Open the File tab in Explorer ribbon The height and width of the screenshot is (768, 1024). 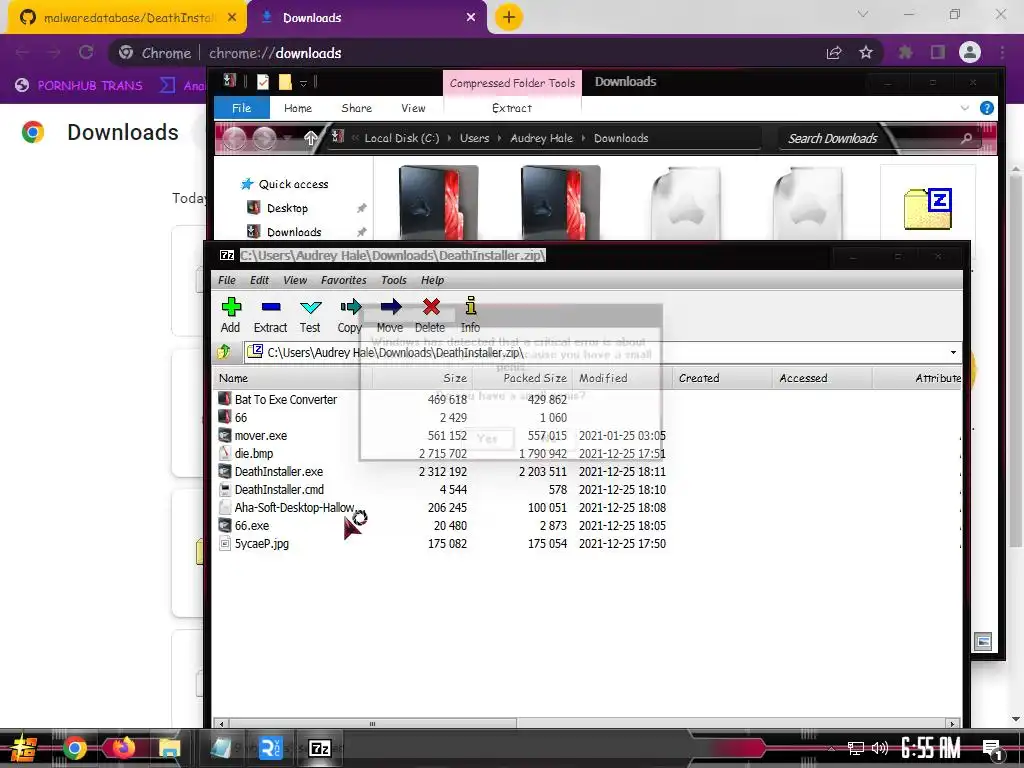[242, 108]
